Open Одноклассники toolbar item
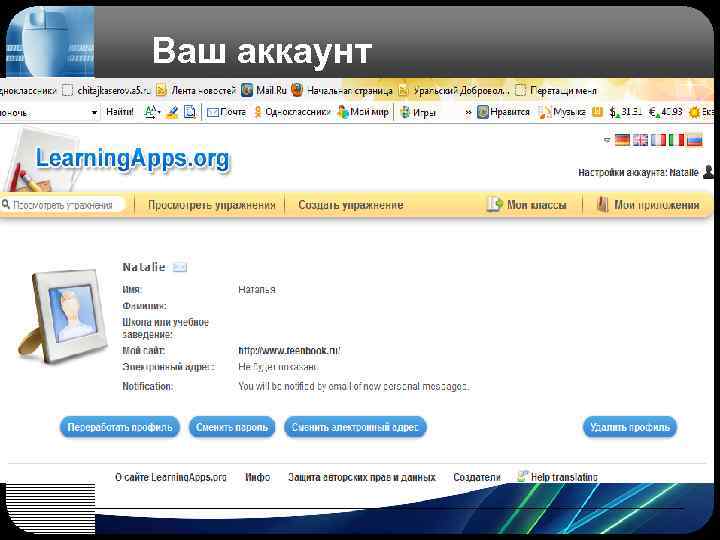This screenshot has height=540, width=720. pos(292,112)
